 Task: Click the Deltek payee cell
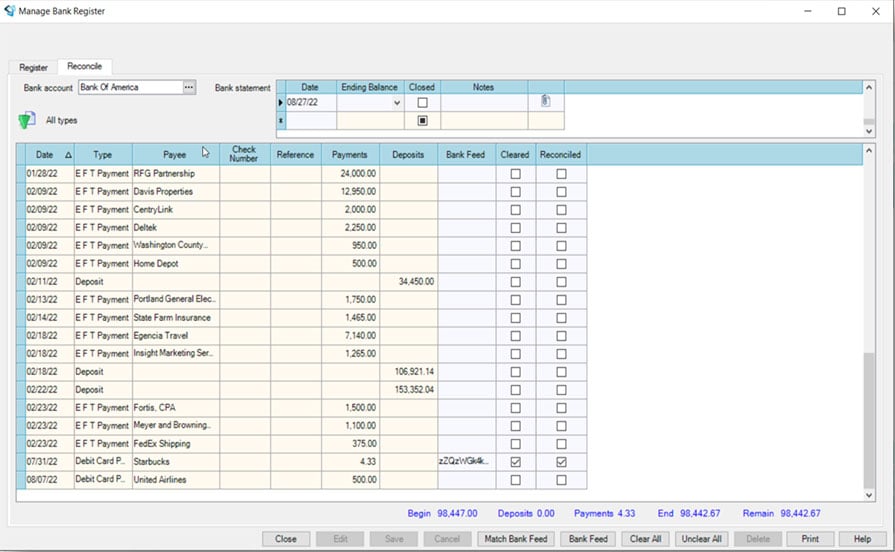click(x=176, y=228)
